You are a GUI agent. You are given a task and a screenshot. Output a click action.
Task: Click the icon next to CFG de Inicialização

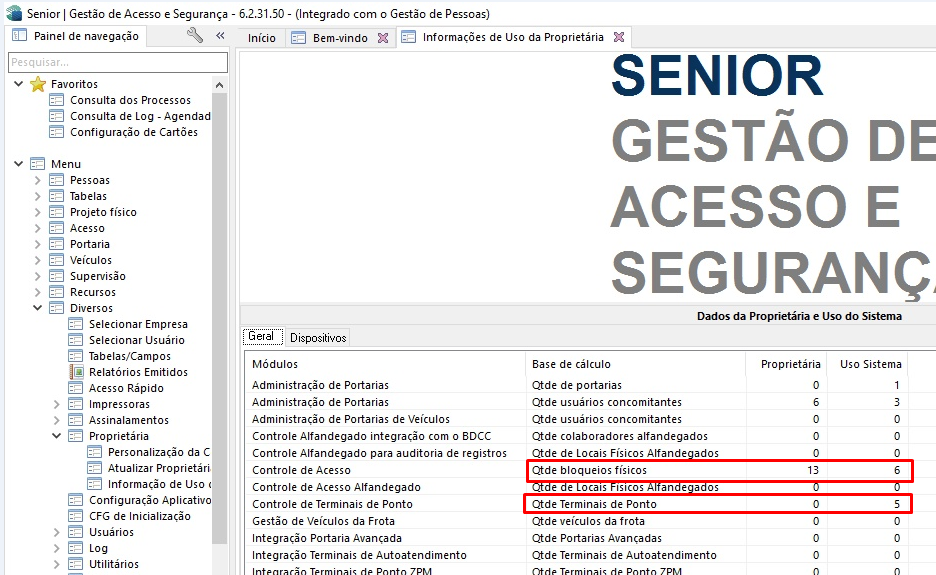[x=75, y=516]
